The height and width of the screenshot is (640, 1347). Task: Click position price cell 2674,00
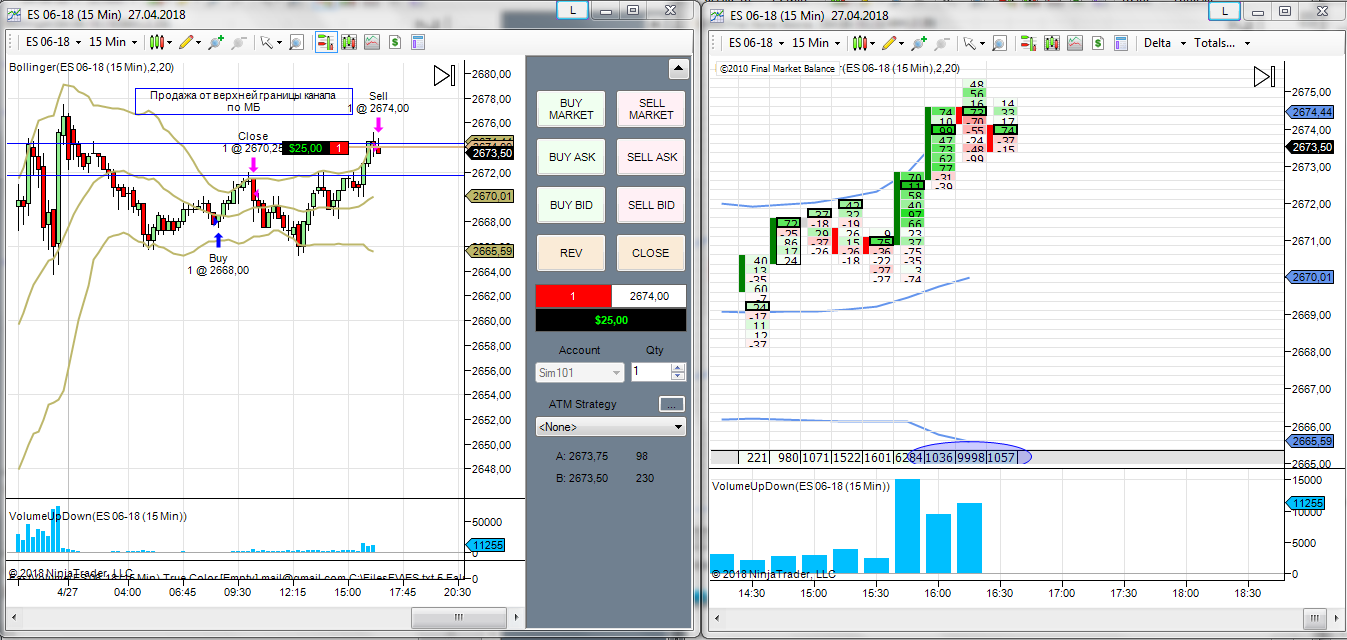649,296
